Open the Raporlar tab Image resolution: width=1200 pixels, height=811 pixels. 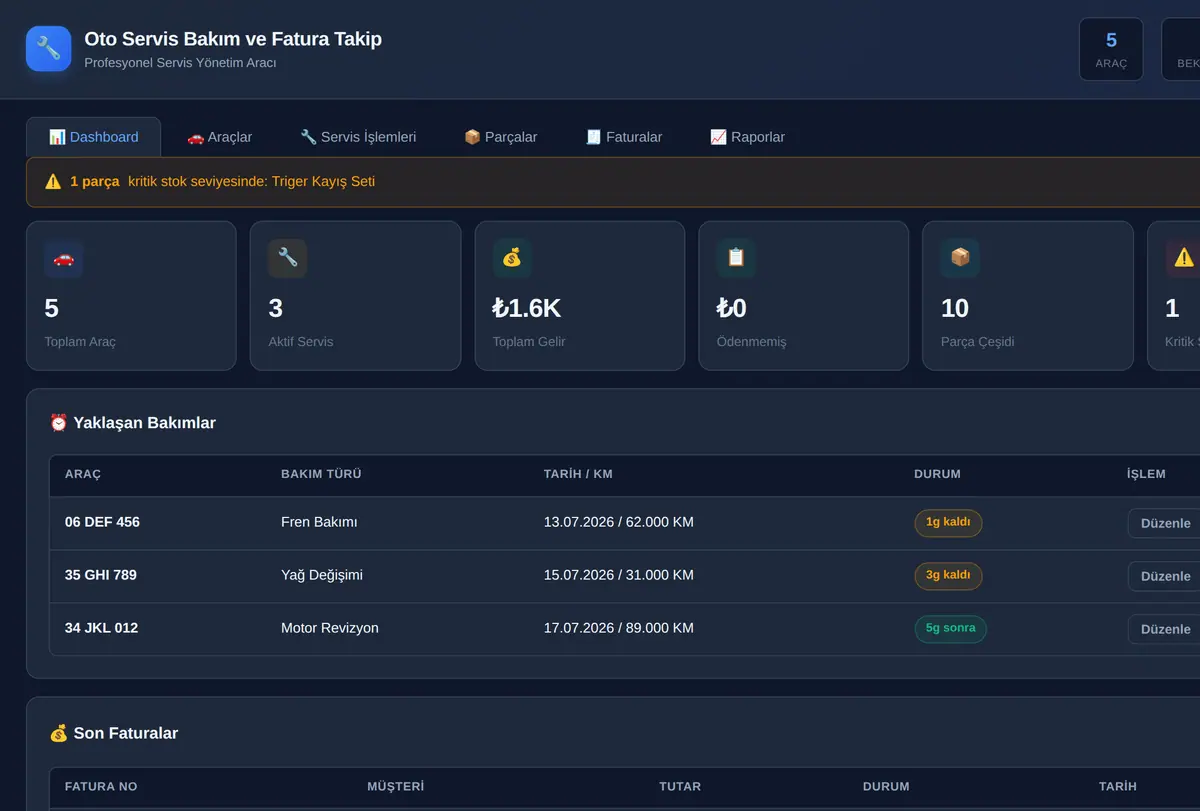(747, 137)
